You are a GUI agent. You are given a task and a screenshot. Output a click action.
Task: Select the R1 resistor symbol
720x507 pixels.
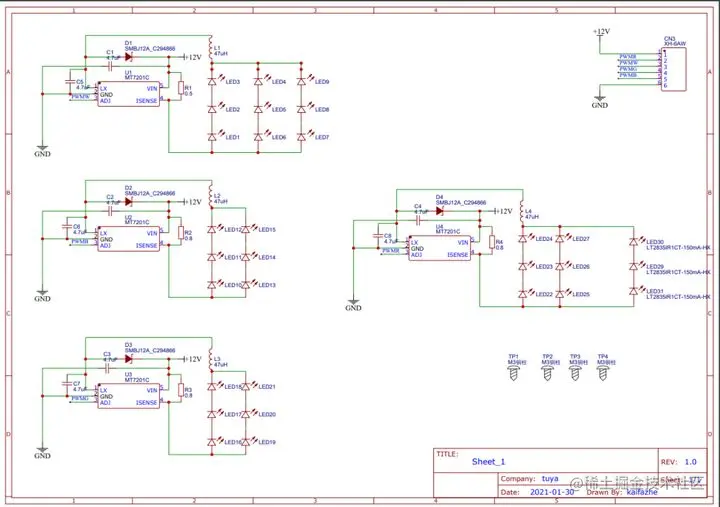click(x=181, y=88)
